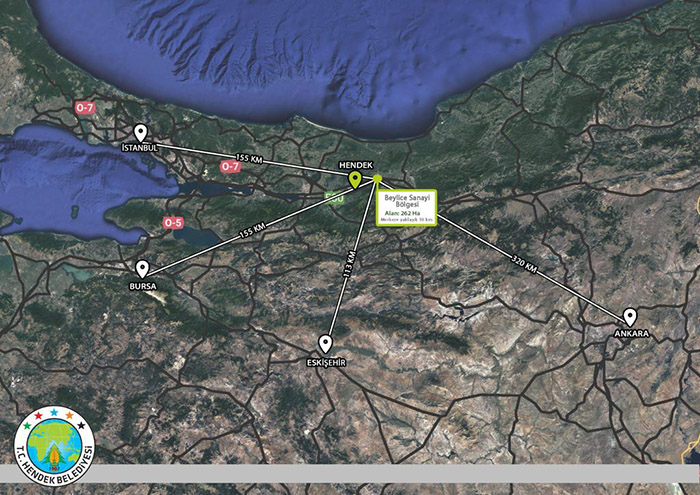The height and width of the screenshot is (495, 700).
Task: Select the Ankara map pin
Action: [630, 316]
